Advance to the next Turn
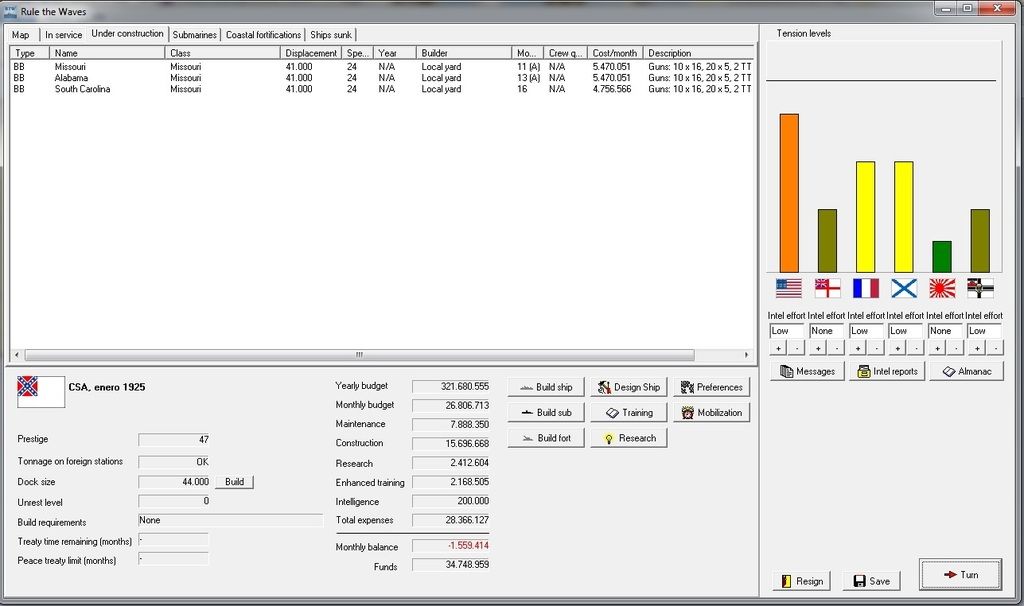The image size is (1024, 606). 960,575
